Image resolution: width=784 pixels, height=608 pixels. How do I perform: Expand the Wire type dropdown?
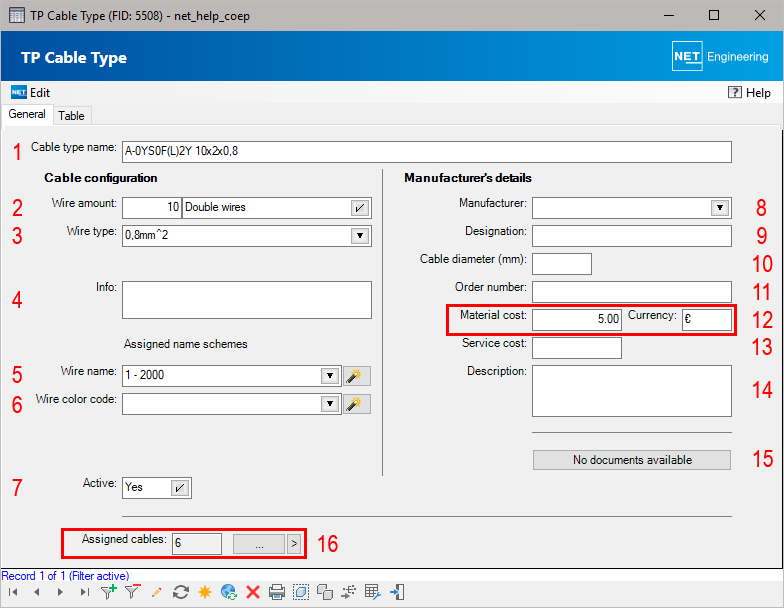(359, 236)
